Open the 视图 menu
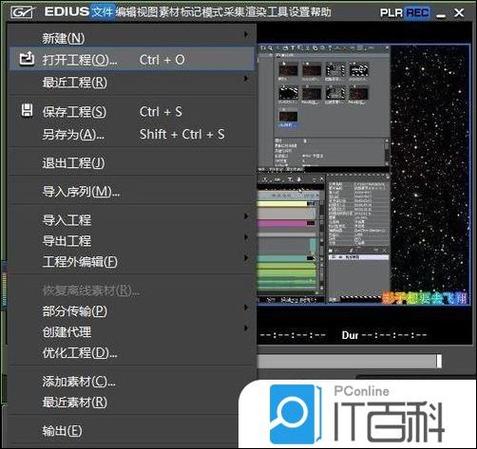 [x=147, y=12]
